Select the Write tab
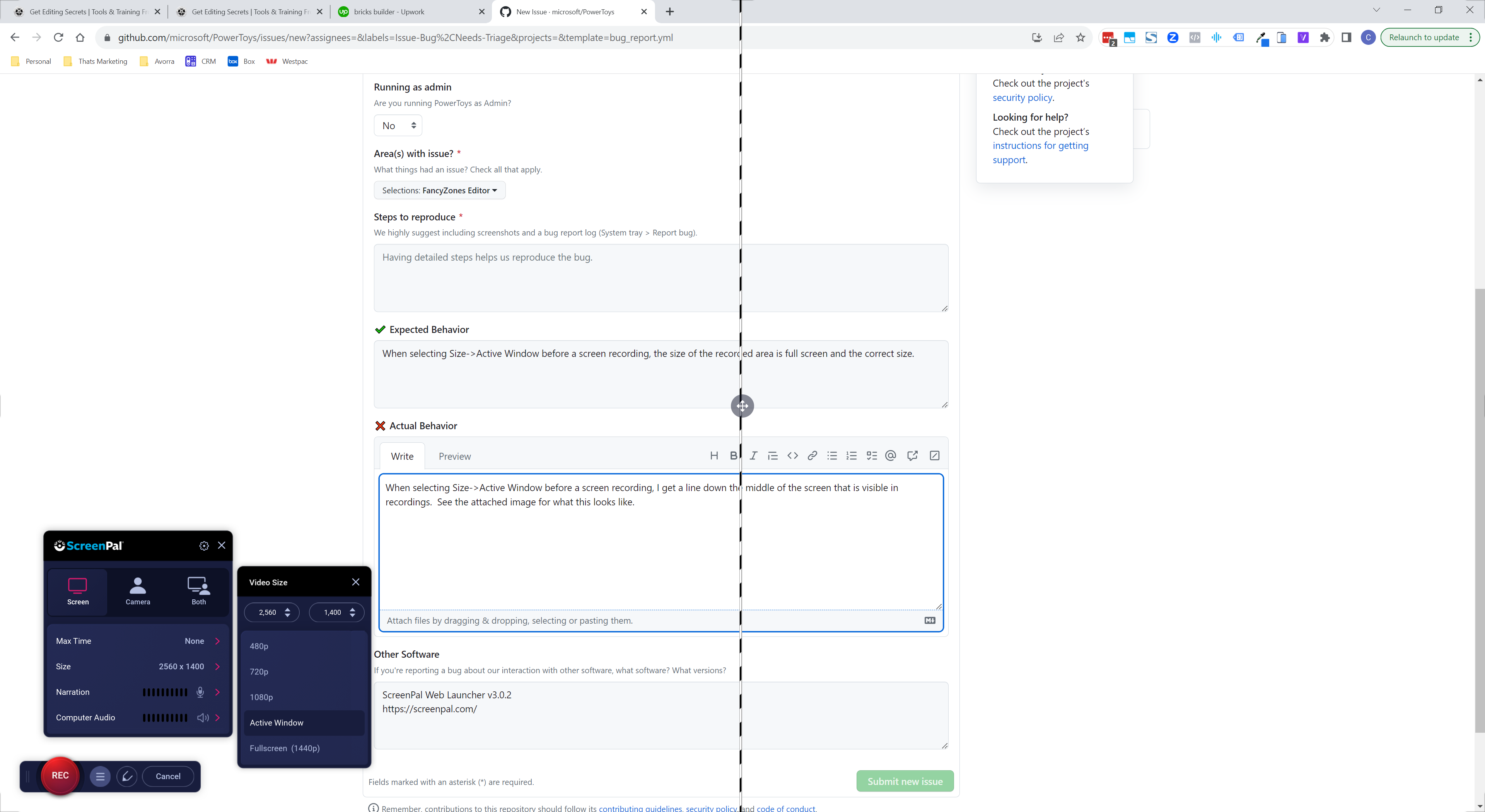1485x812 pixels. 402,456
